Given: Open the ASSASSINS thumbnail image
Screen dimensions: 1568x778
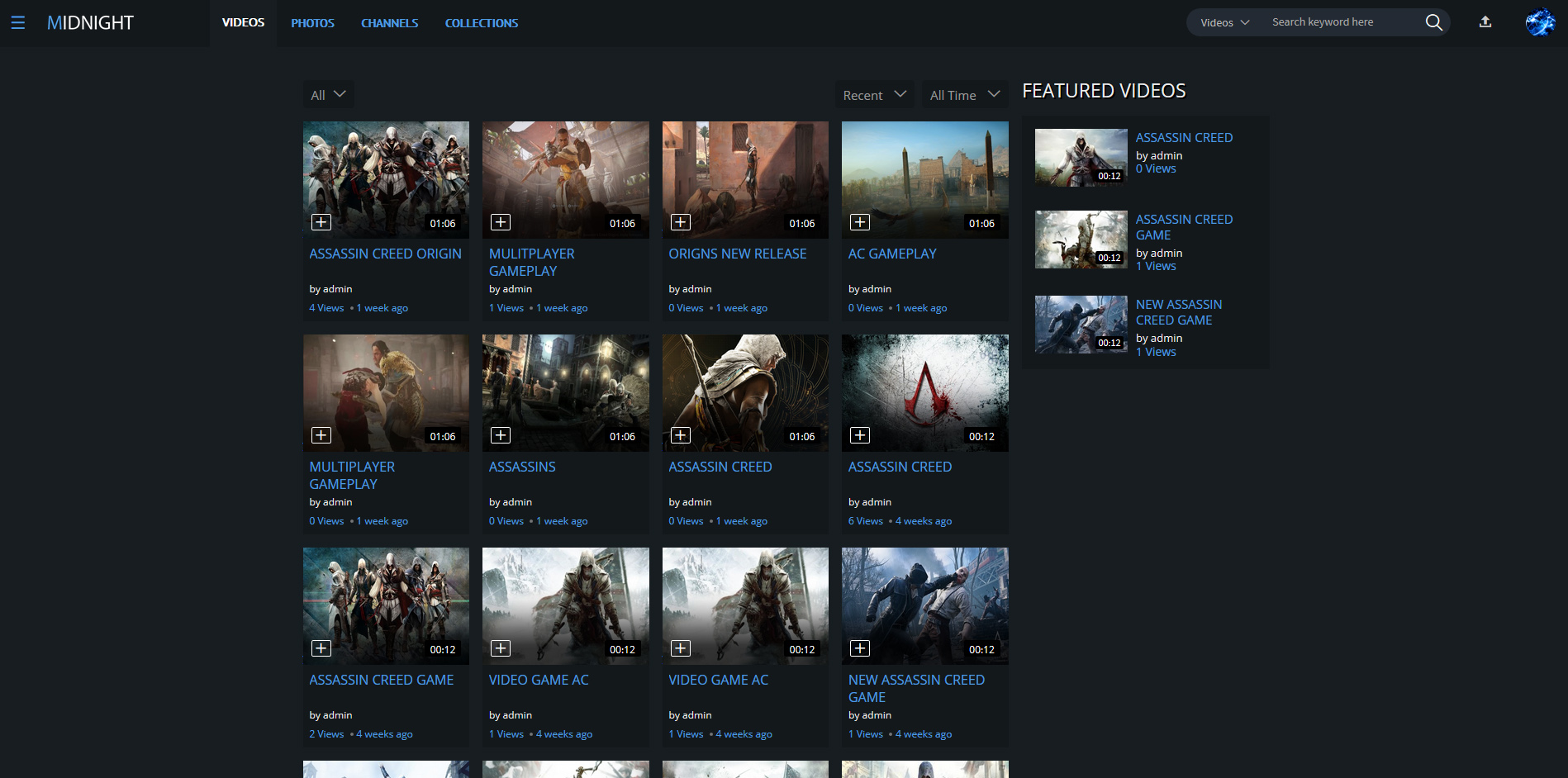Looking at the screenshot, I should 566,393.
